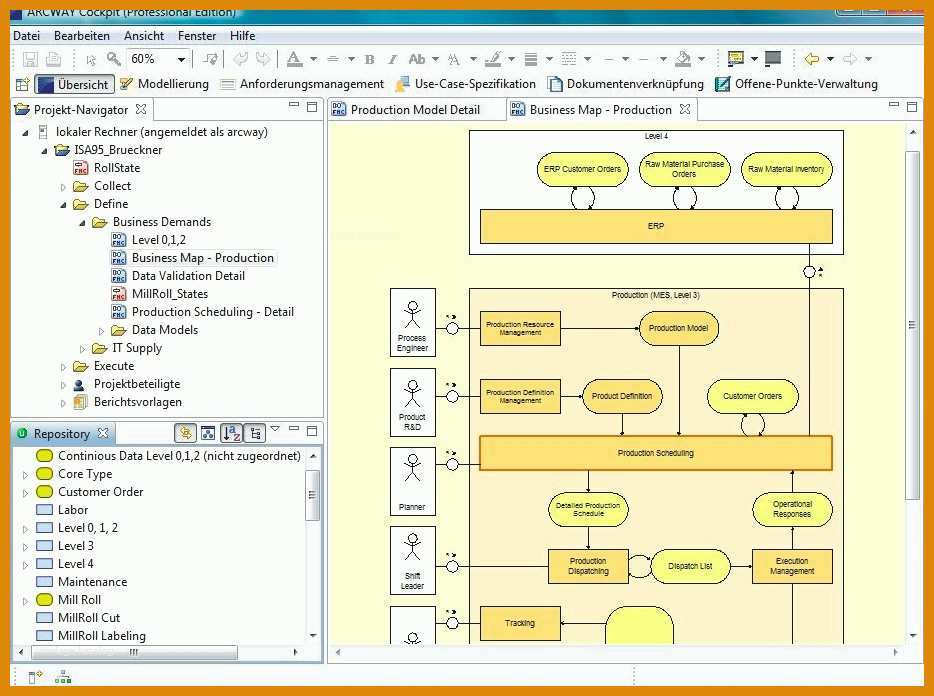Toggle bold text formatting
Screen dimensions: 934x696
point(369,59)
